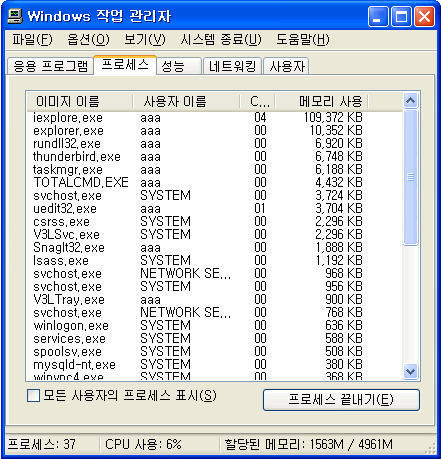Screen dimensions: 441x459
Task: Switch to the 성능 tab
Action: 179,66
